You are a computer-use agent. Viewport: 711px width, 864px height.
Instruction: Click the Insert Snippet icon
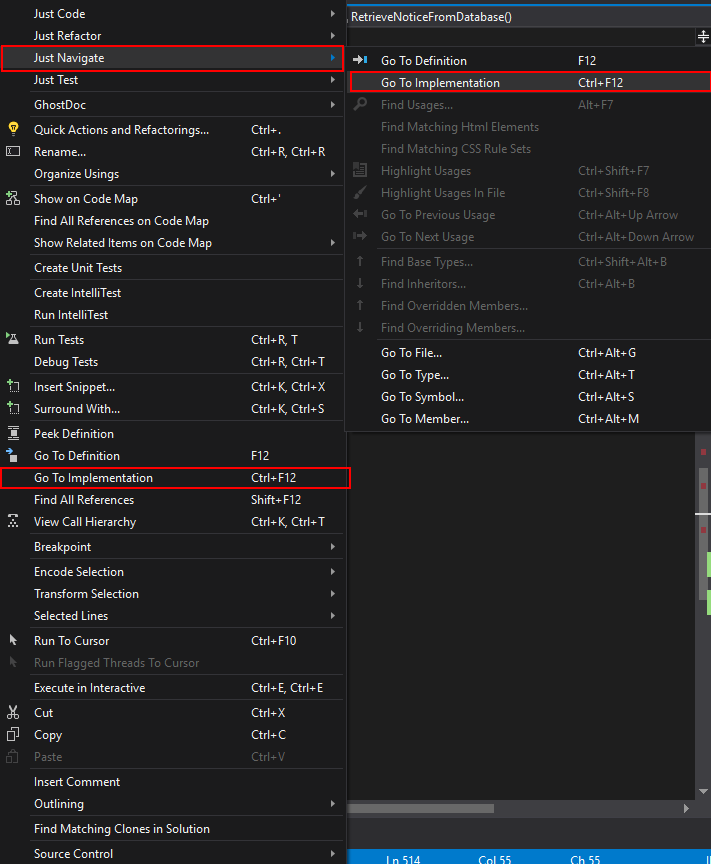tap(13, 386)
